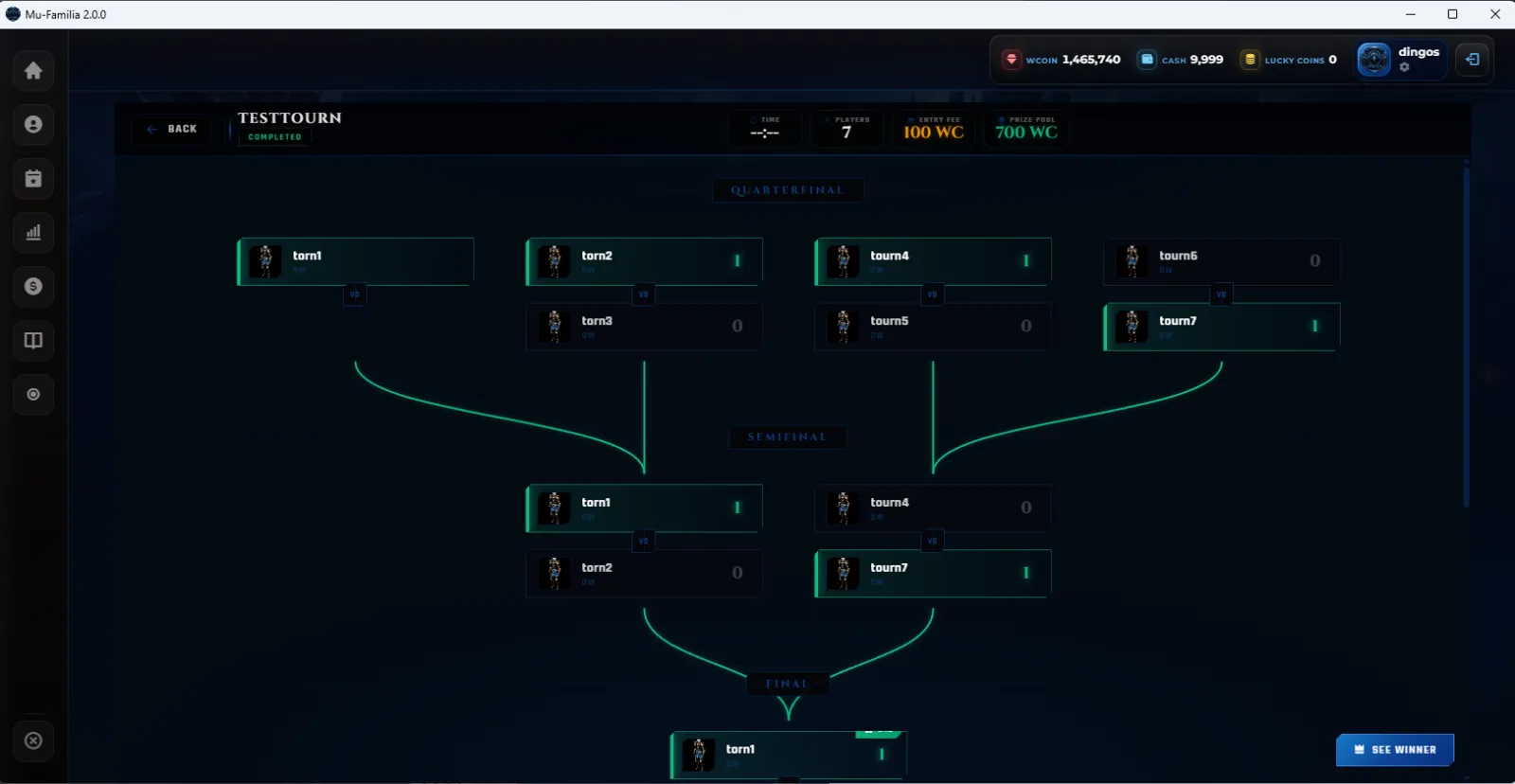
Task: Click torn2 avatar thumbnail in quarterfinal
Action: [554, 261]
